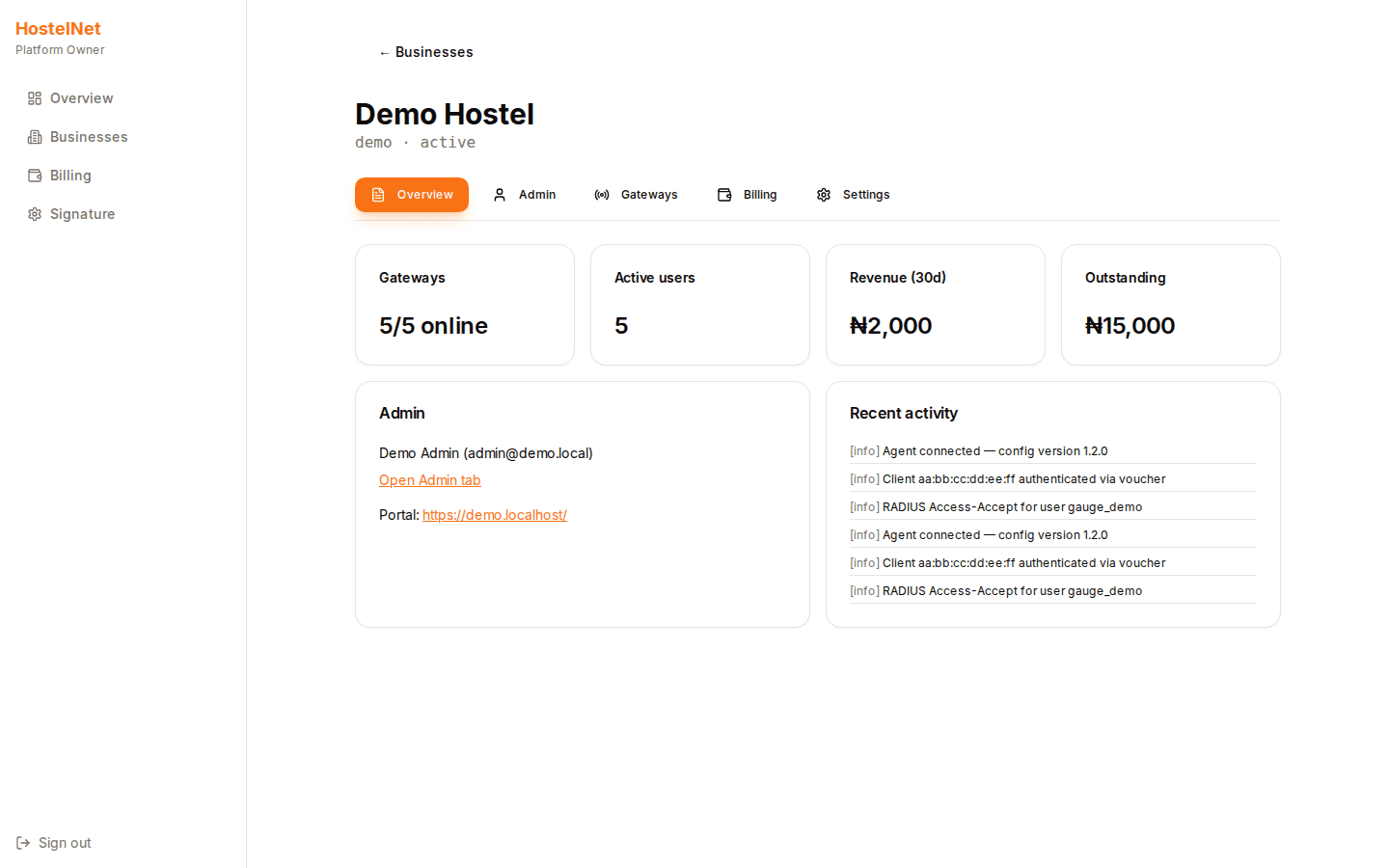Open the Admin tab
Screen dimensions: 1389x868
click(x=524, y=195)
